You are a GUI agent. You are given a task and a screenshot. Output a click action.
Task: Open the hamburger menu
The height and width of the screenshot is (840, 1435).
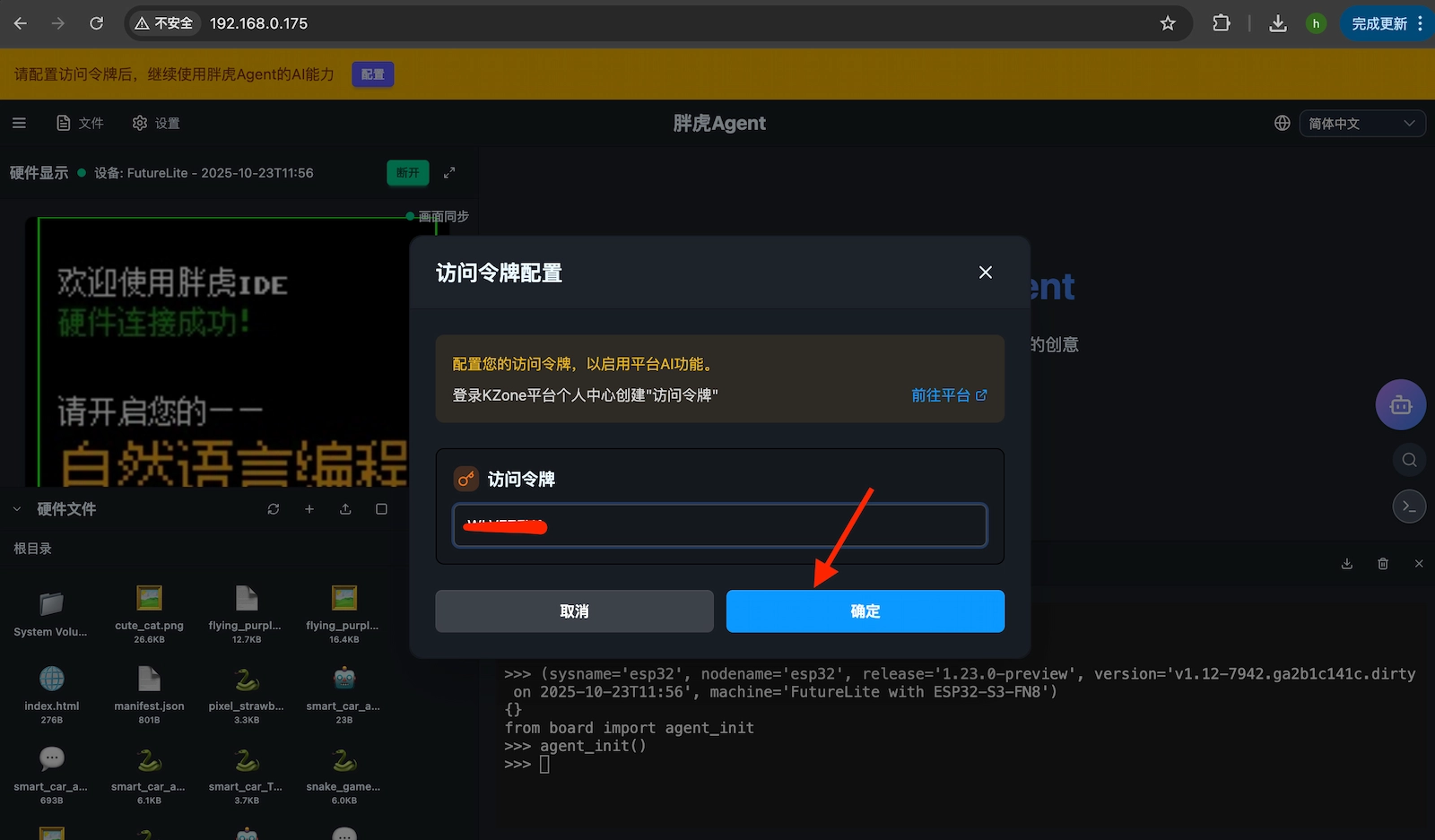(x=19, y=123)
